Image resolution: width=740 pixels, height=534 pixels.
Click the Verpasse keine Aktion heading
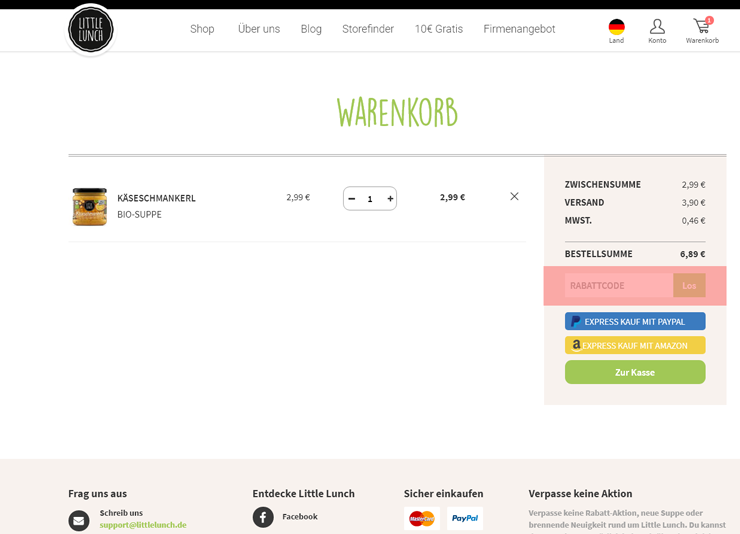click(580, 493)
